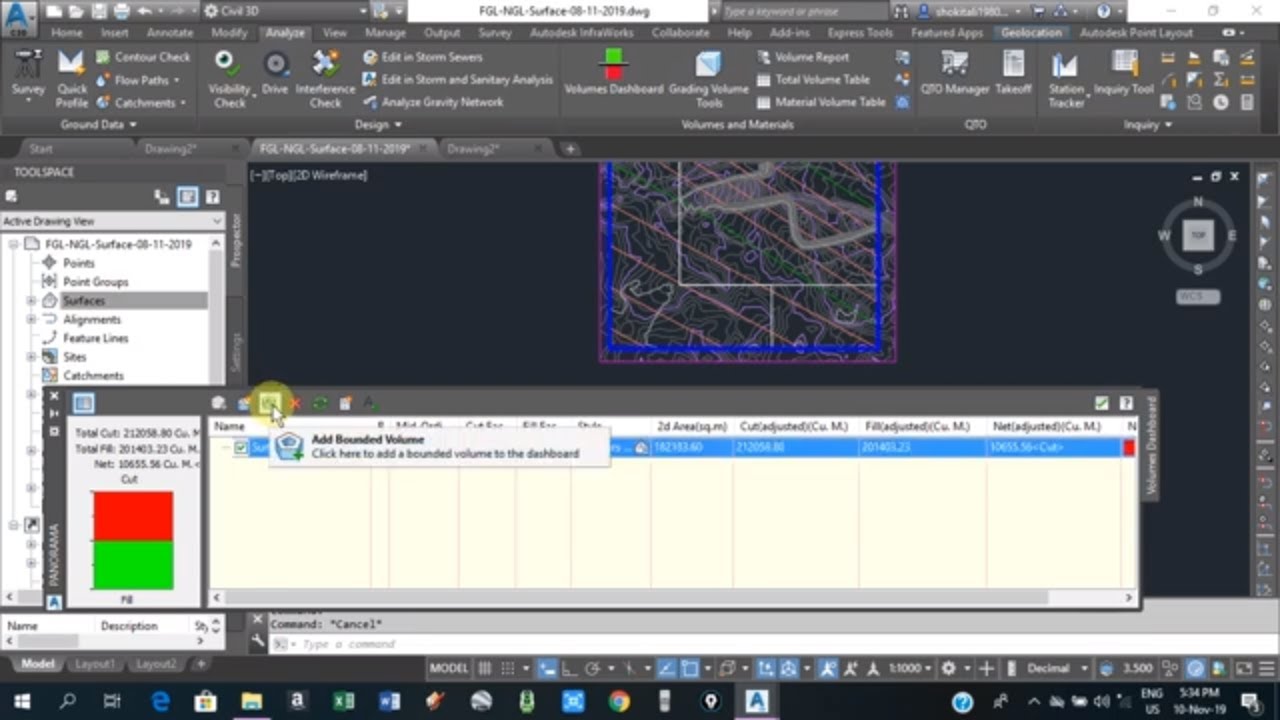Open the Annotate ribbon tab

click(x=170, y=32)
